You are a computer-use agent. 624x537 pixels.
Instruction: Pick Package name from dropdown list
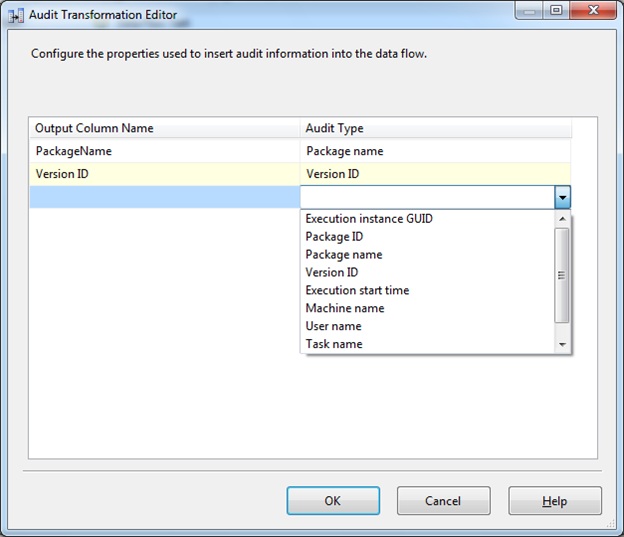click(344, 255)
